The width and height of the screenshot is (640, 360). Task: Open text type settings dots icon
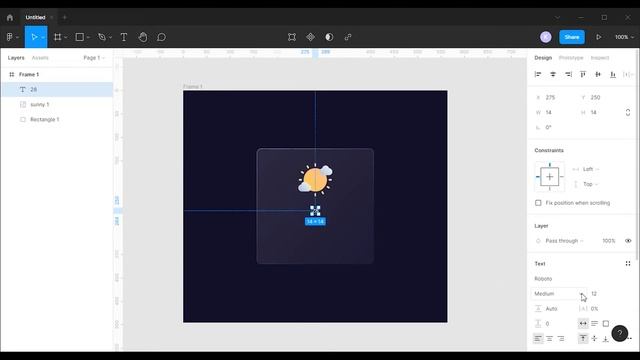628,264
